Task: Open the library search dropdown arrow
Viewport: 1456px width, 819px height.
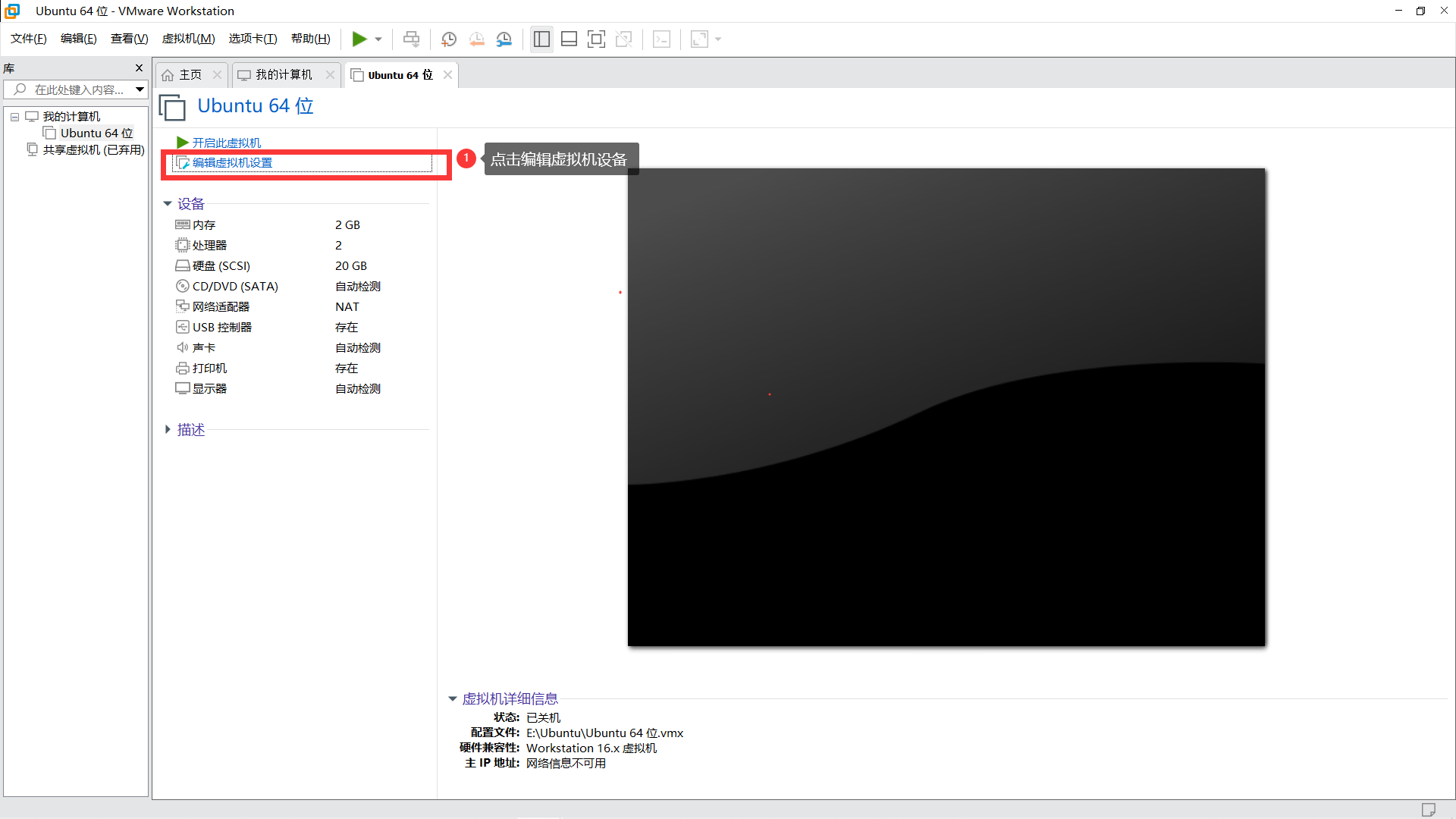Action: 140,89
